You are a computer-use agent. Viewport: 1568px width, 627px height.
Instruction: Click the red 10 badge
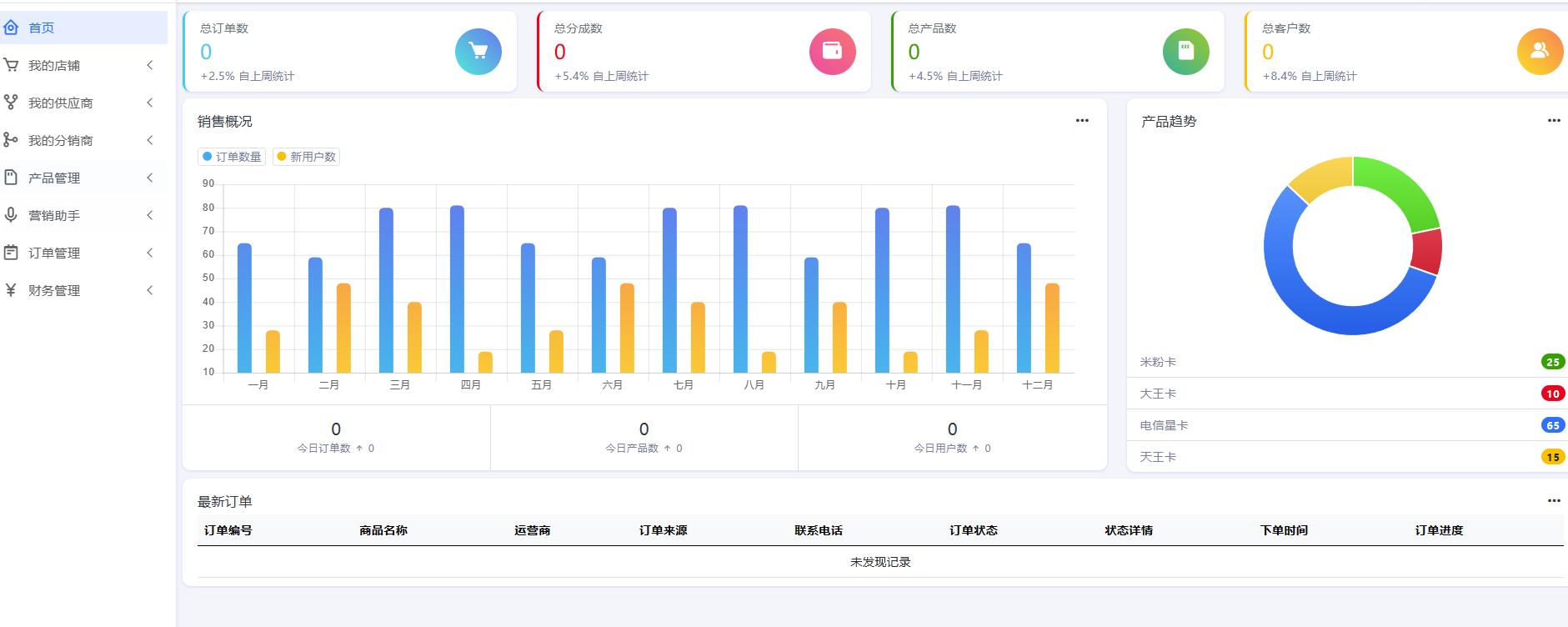tap(1553, 394)
